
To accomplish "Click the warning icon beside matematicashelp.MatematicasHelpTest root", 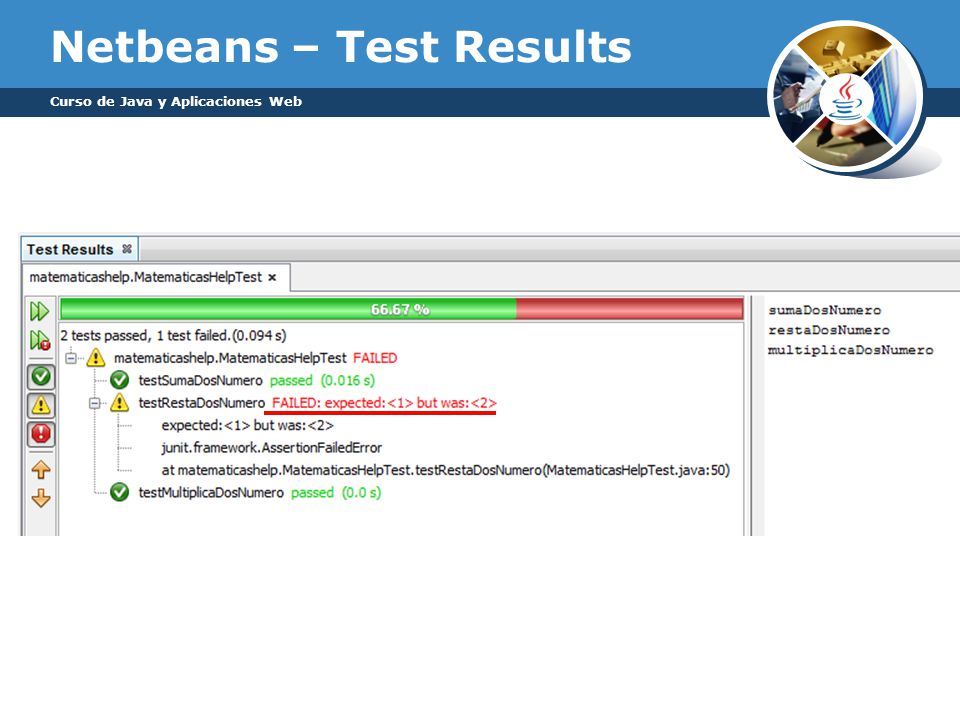I will click(96, 358).
